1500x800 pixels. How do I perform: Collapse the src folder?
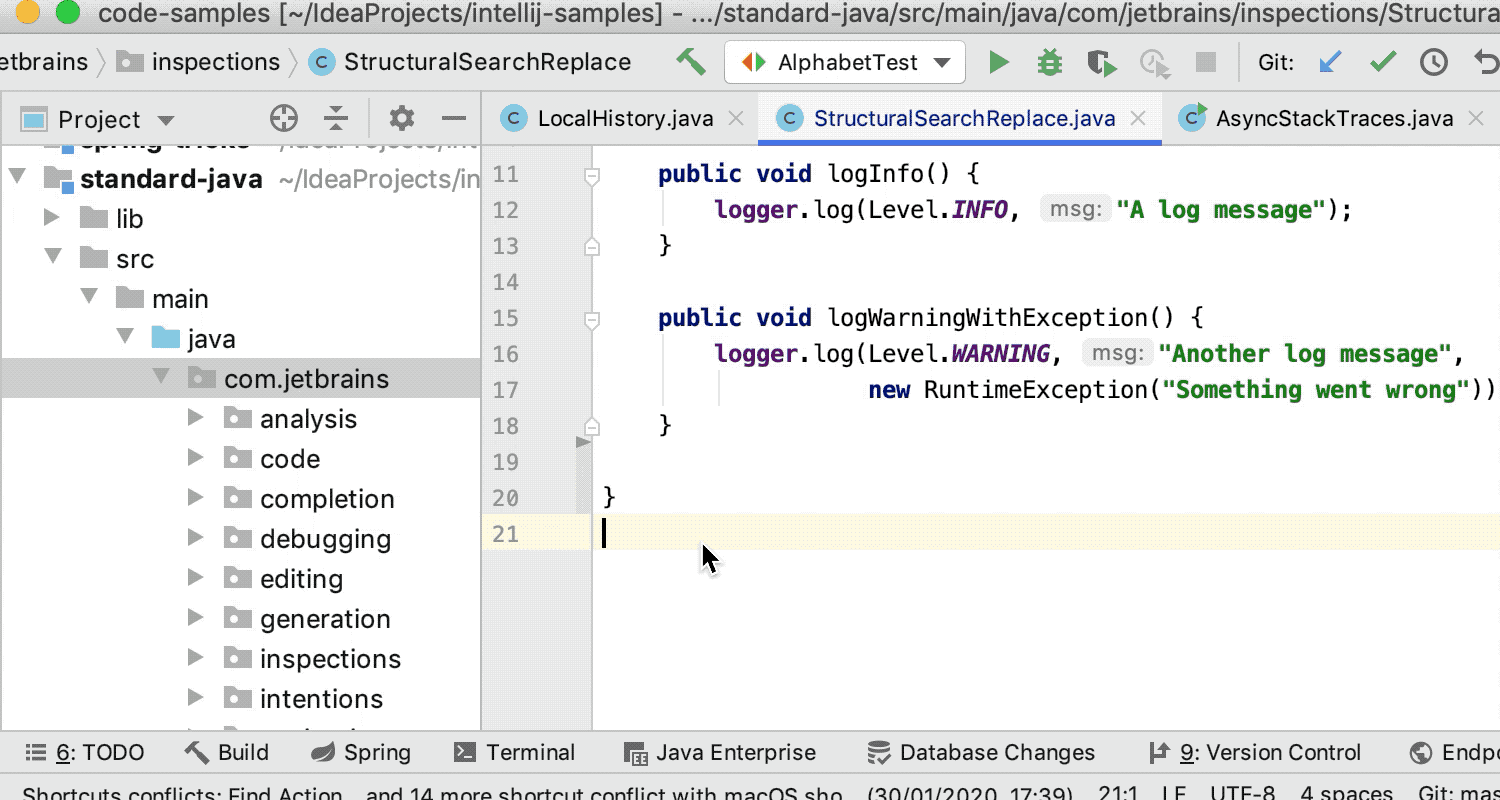(53, 257)
